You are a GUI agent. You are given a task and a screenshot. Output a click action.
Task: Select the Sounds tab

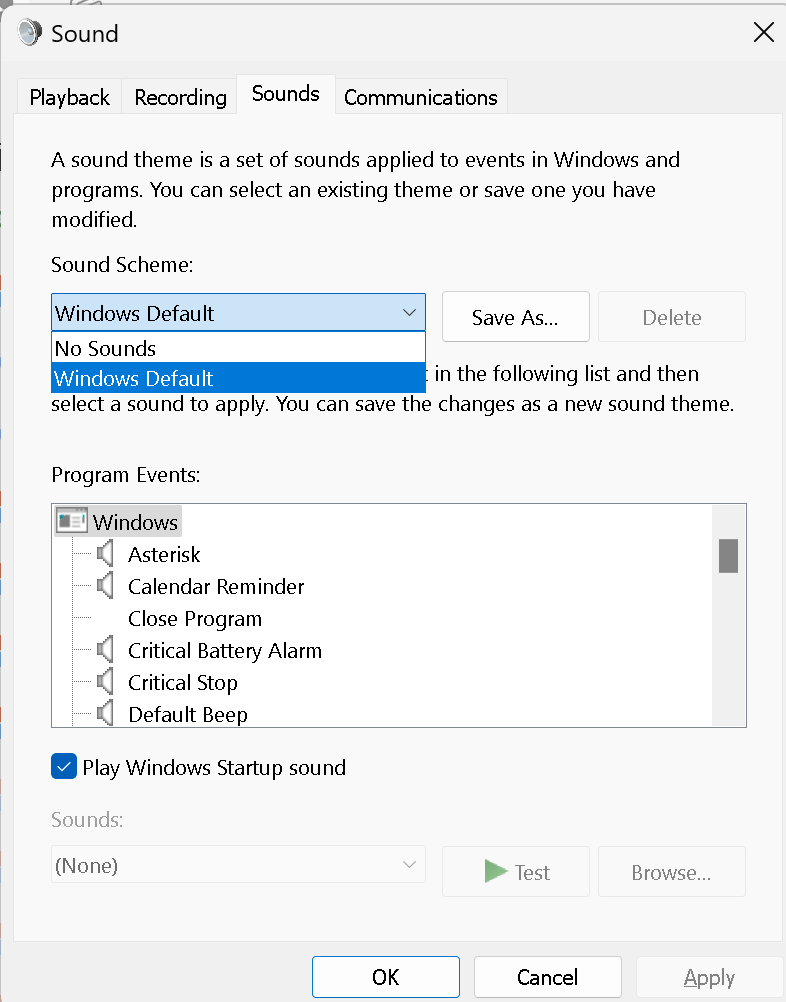[286, 94]
